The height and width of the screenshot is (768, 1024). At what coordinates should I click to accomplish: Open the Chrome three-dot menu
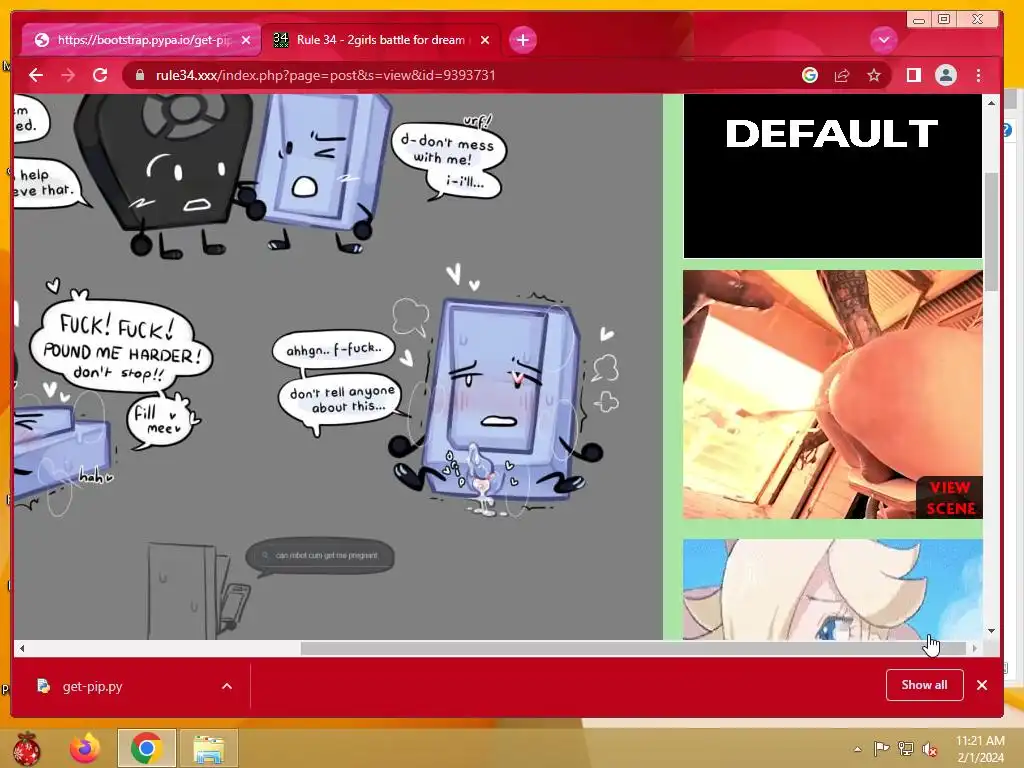978,75
